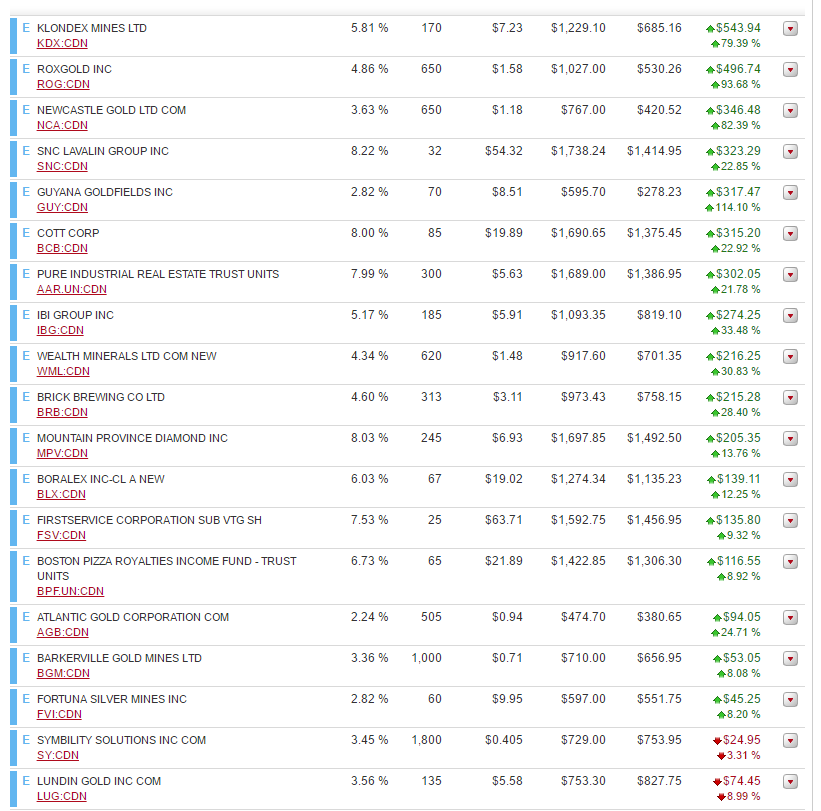Open the BGM:CDN ticker link
The height and width of the screenshot is (811, 821).
tap(63, 674)
